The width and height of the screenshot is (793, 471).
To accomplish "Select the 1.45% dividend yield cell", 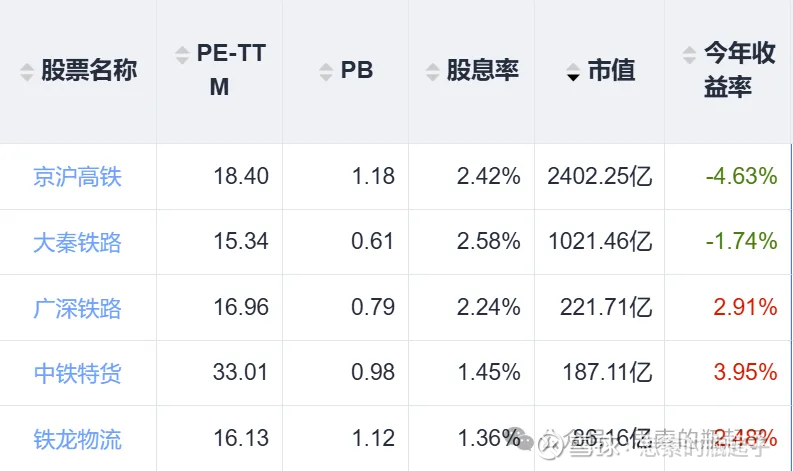I will pos(488,373).
